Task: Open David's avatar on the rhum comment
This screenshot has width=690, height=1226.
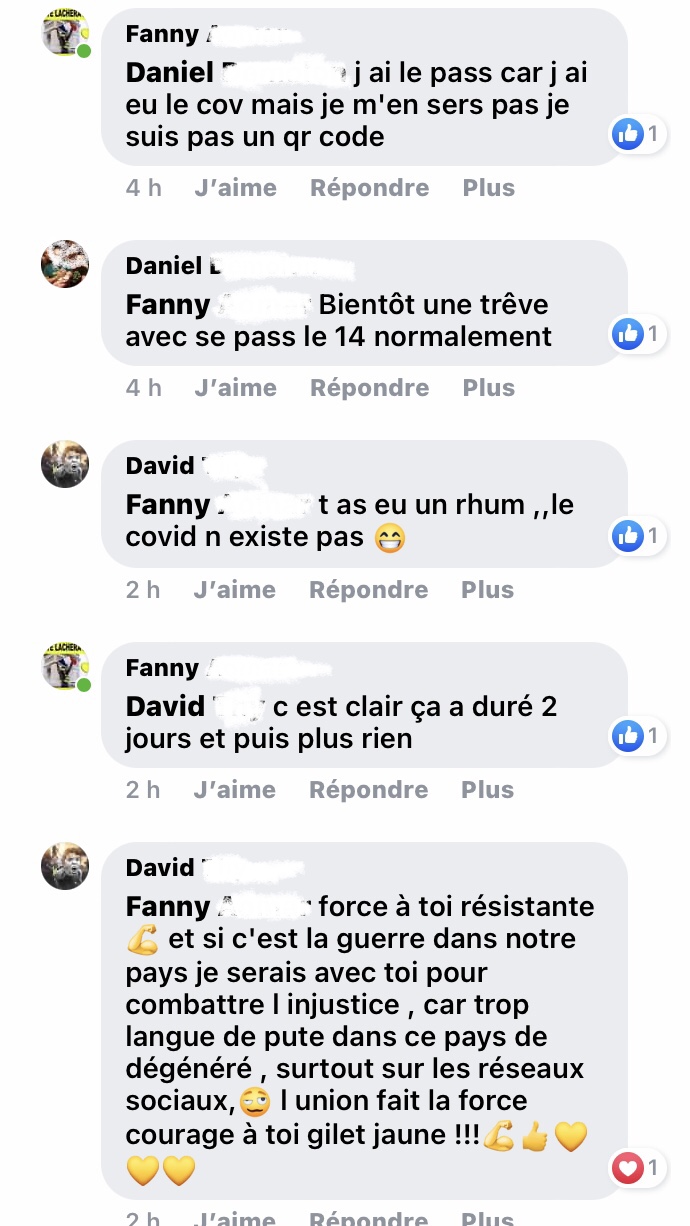Action: (x=65, y=465)
